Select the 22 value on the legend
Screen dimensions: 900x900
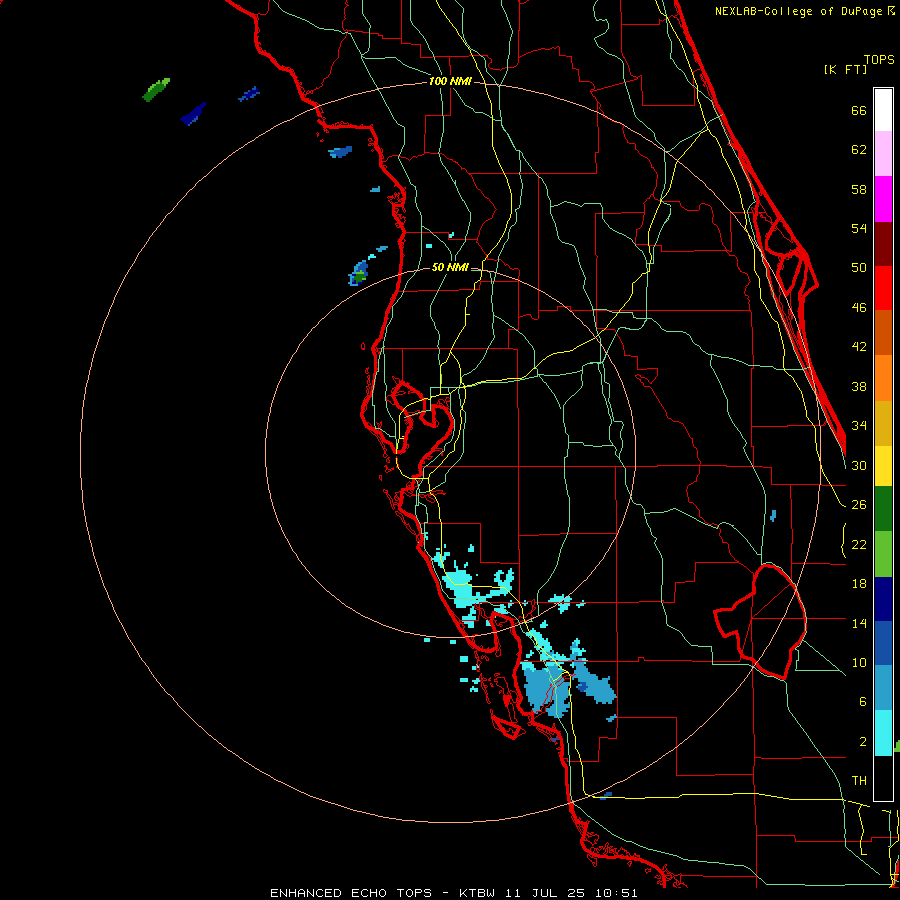tap(859, 545)
